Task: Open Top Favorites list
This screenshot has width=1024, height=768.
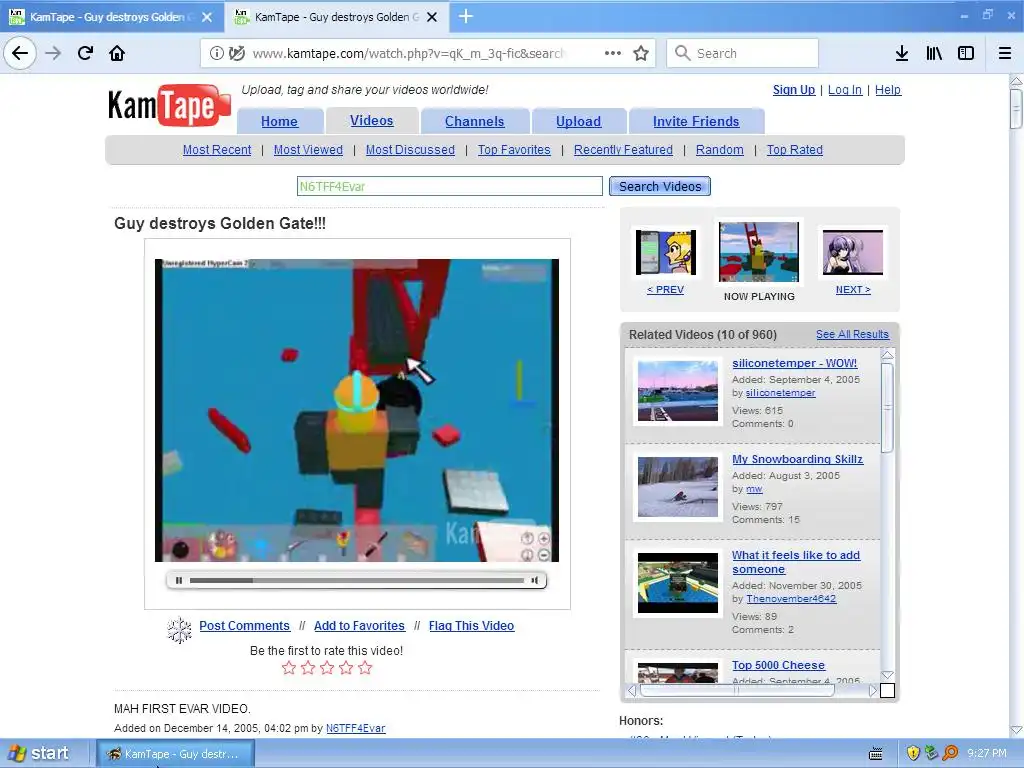Action: (x=514, y=150)
